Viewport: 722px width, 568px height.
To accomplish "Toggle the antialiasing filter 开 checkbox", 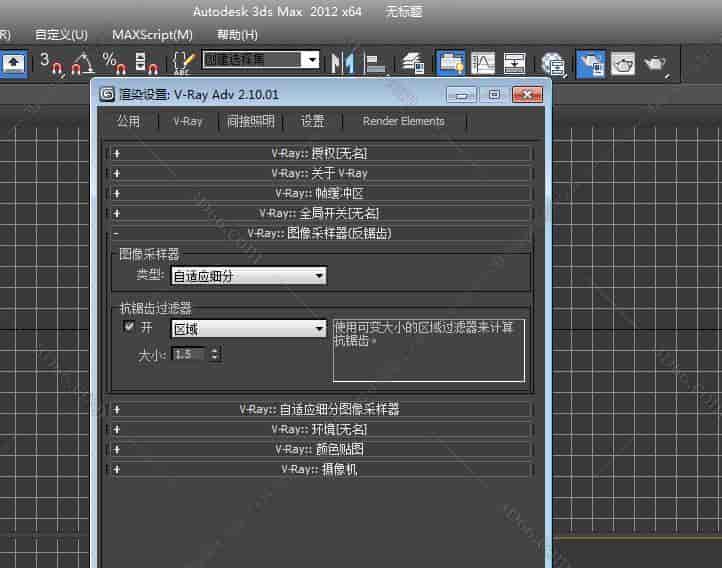I will point(128,327).
